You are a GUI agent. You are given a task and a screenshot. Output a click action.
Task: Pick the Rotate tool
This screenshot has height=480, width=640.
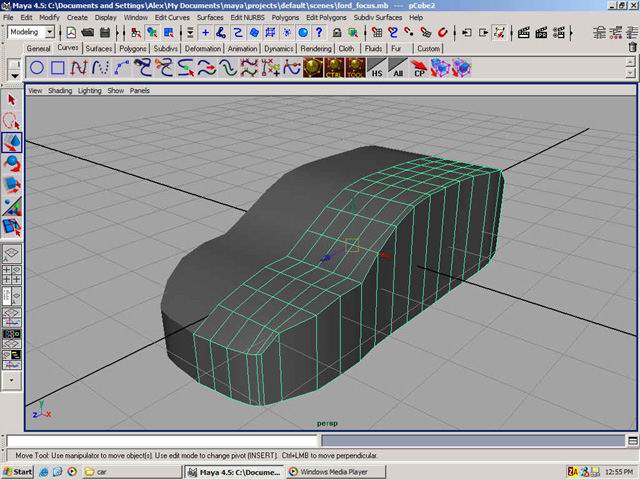(12, 164)
